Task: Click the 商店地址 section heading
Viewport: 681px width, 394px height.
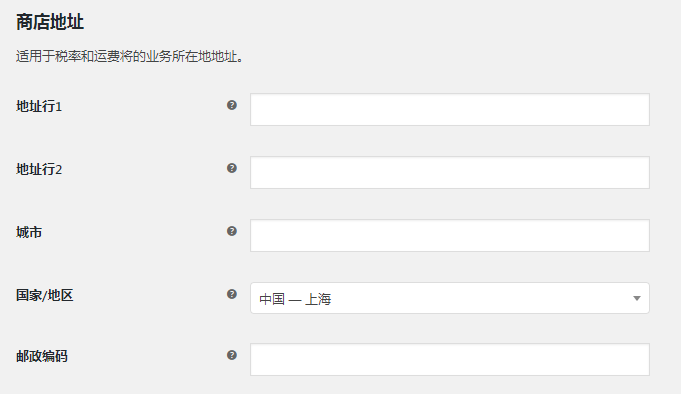Action: click(50, 22)
